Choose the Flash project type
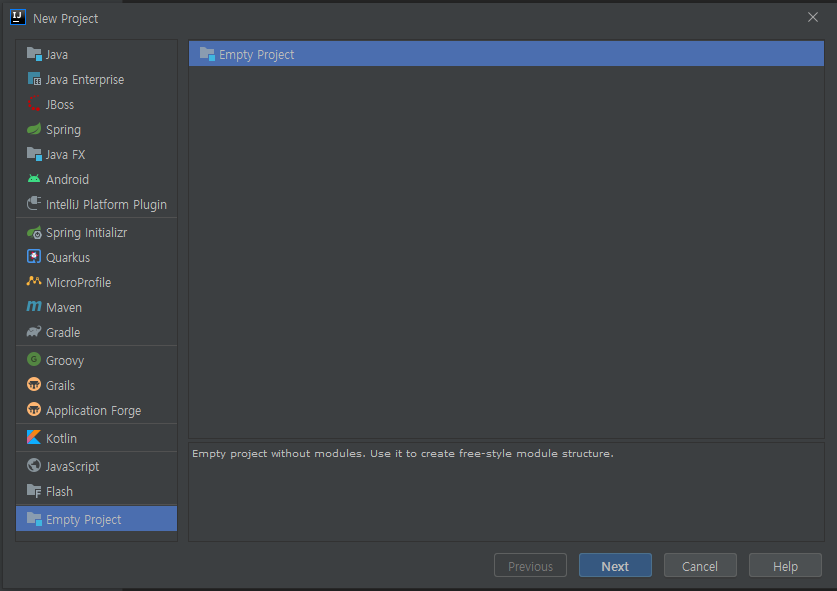The width and height of the screenshot is (837, 591). click(x=59, y=492)
